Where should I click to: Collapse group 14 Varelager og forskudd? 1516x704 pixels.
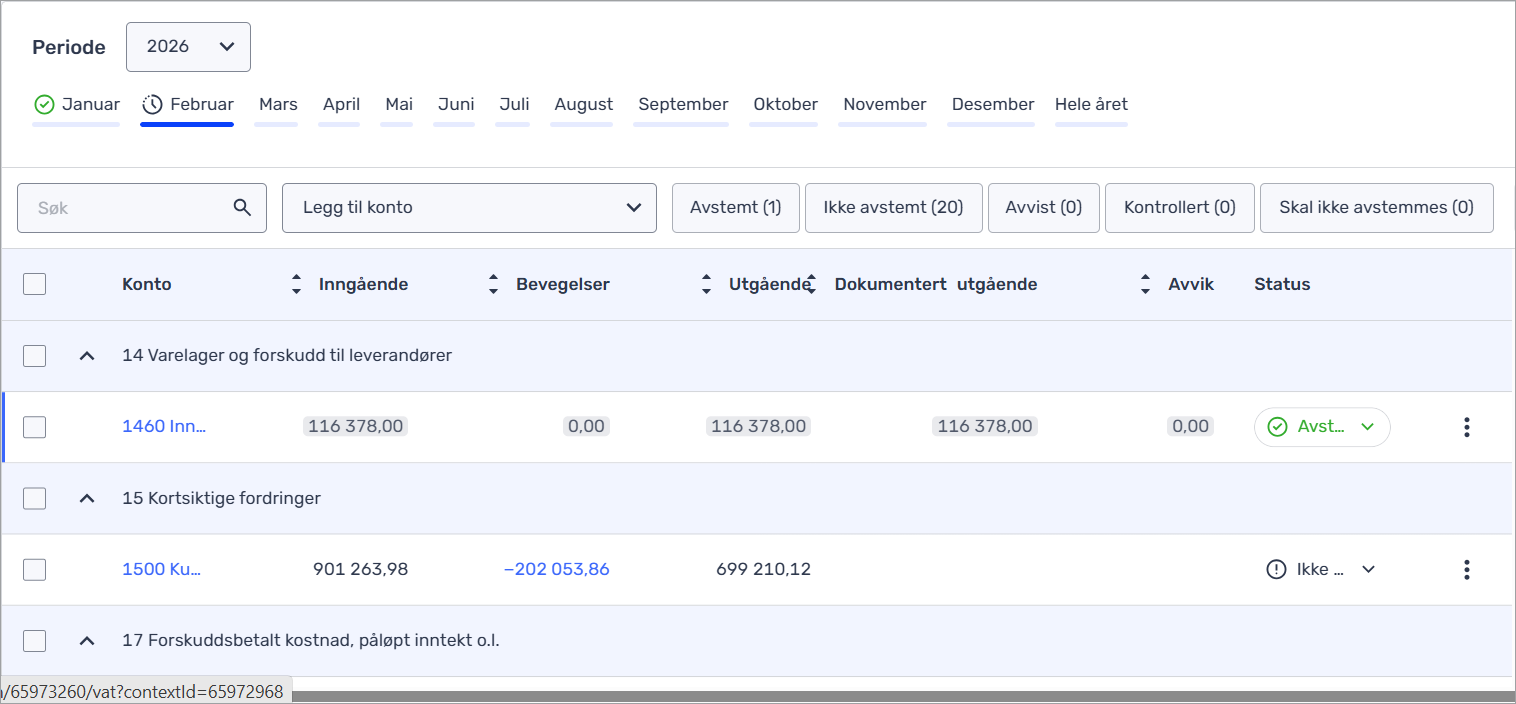[87, 356]
